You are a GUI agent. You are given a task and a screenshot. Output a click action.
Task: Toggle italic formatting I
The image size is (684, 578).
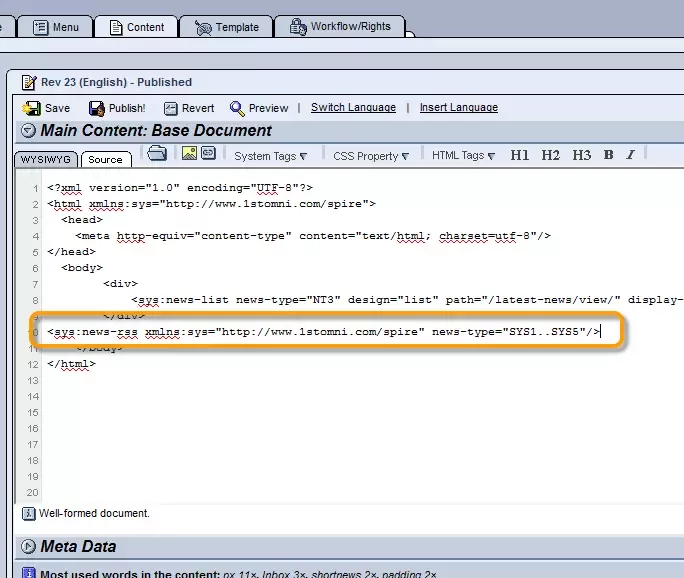coord(630,155)
